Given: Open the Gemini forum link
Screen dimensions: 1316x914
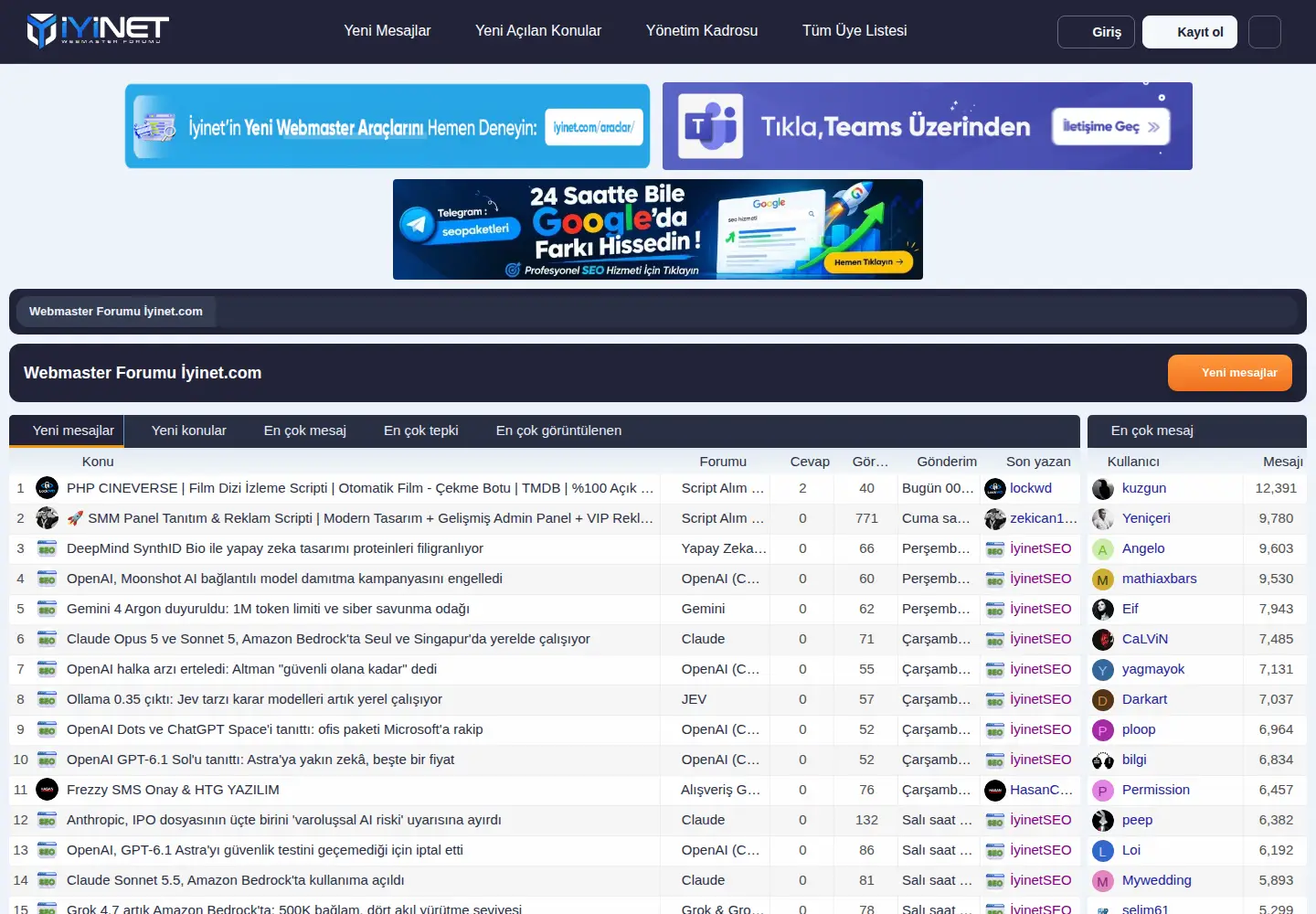Looking at the screenshot, I should pyautogui.click(x=703, y=609).
